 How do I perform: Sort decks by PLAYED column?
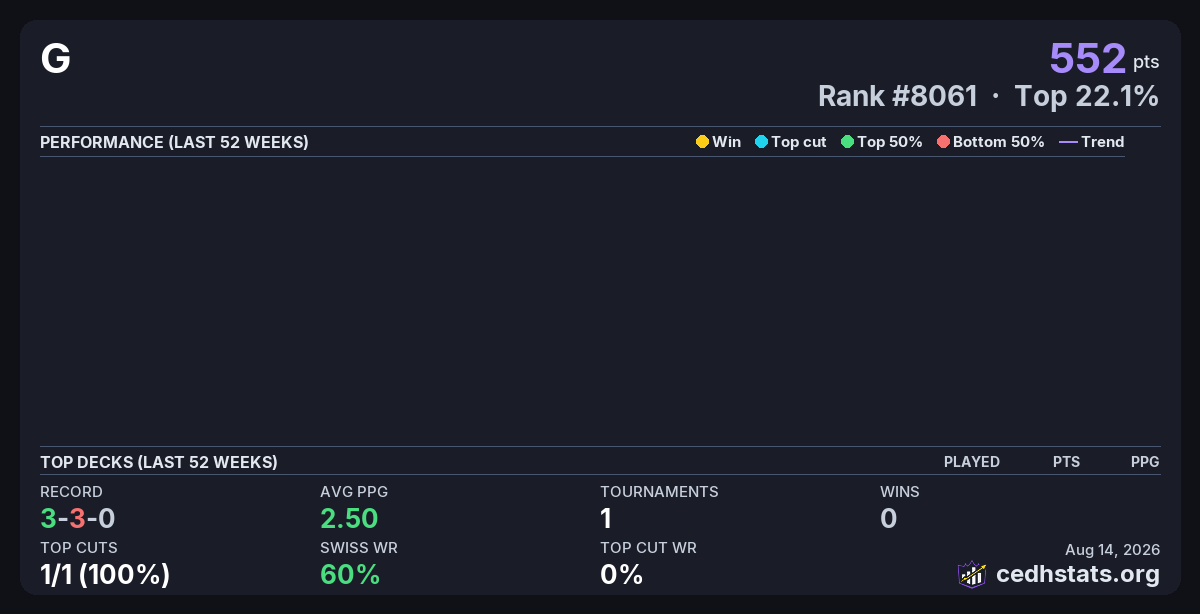pos(972,462)
